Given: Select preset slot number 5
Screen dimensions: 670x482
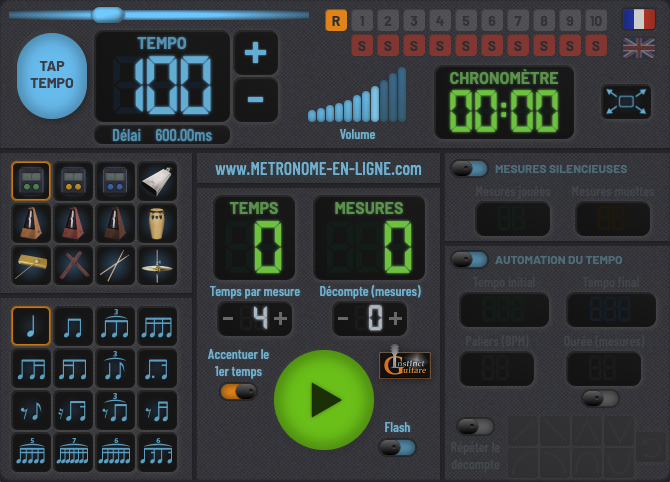Looking at the screenshot, I should click(x=465, y=20).
